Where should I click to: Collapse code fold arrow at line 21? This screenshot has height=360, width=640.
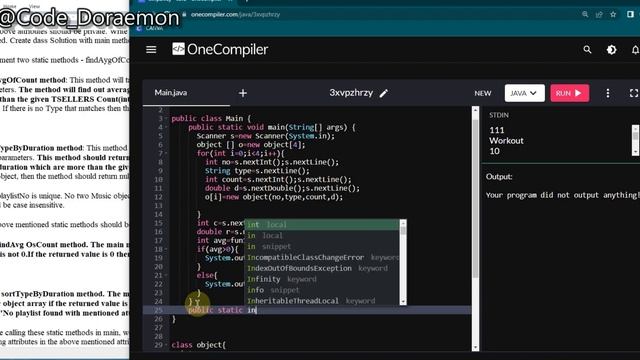click(166, 276)
